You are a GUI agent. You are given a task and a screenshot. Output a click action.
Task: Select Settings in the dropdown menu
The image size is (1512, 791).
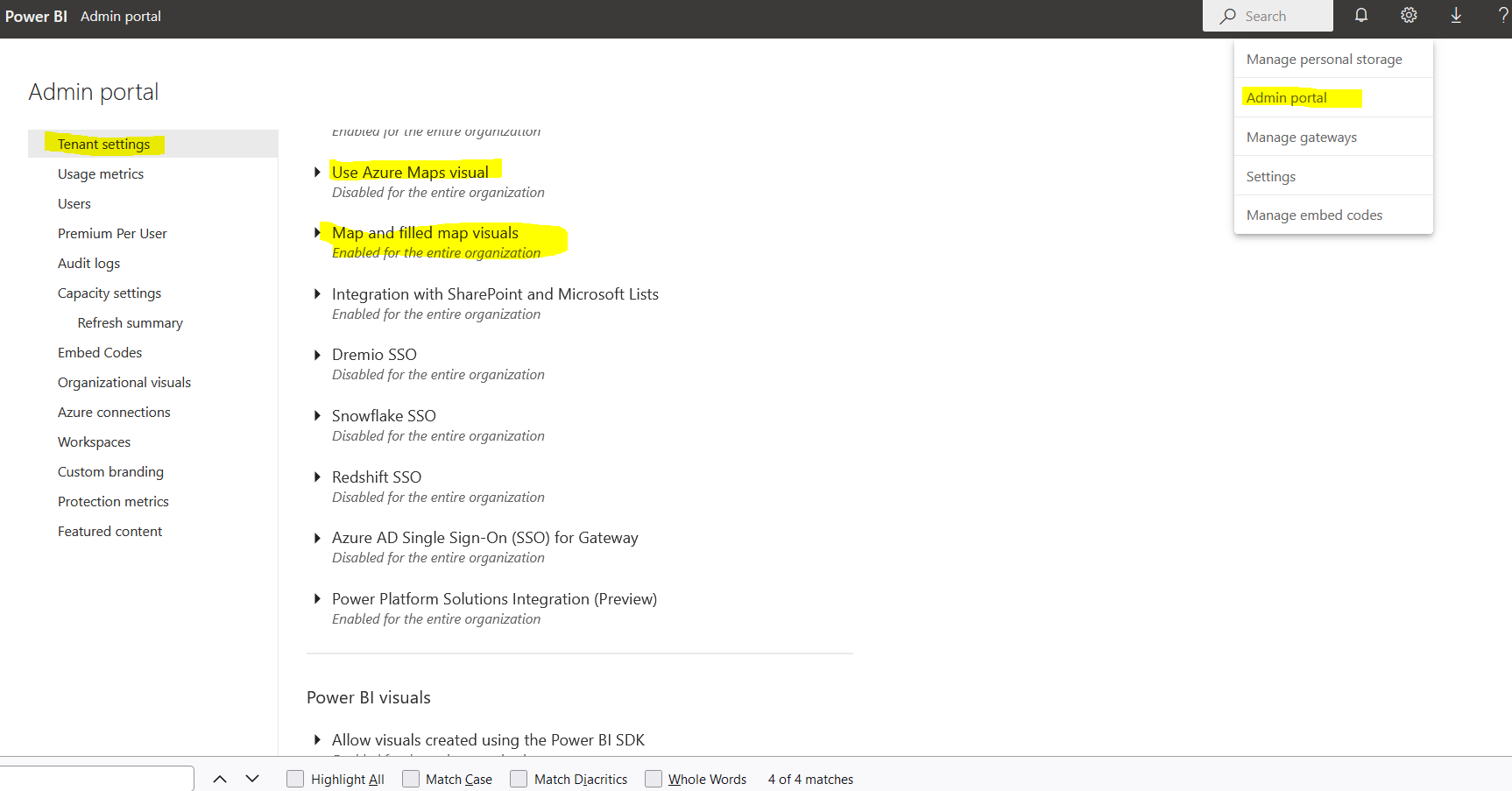(1333, 176)
